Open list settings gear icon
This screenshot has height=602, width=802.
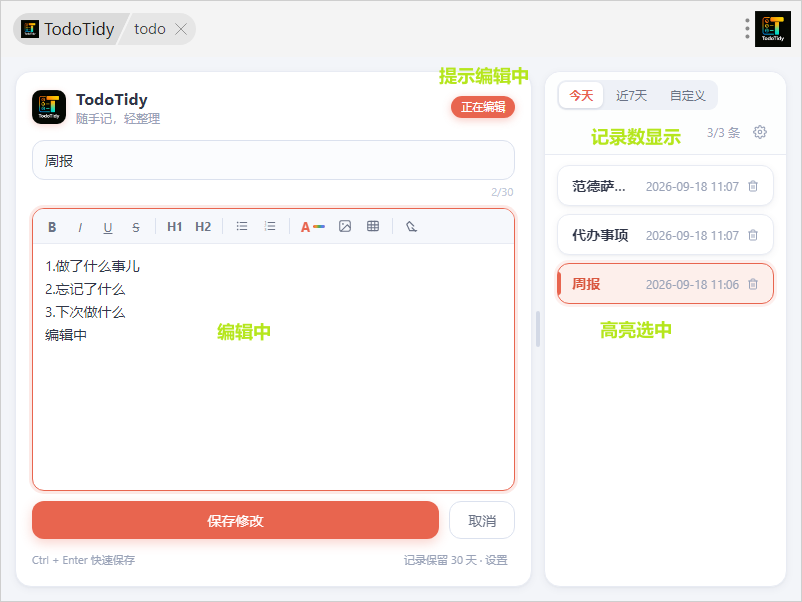tap(760, 132)
